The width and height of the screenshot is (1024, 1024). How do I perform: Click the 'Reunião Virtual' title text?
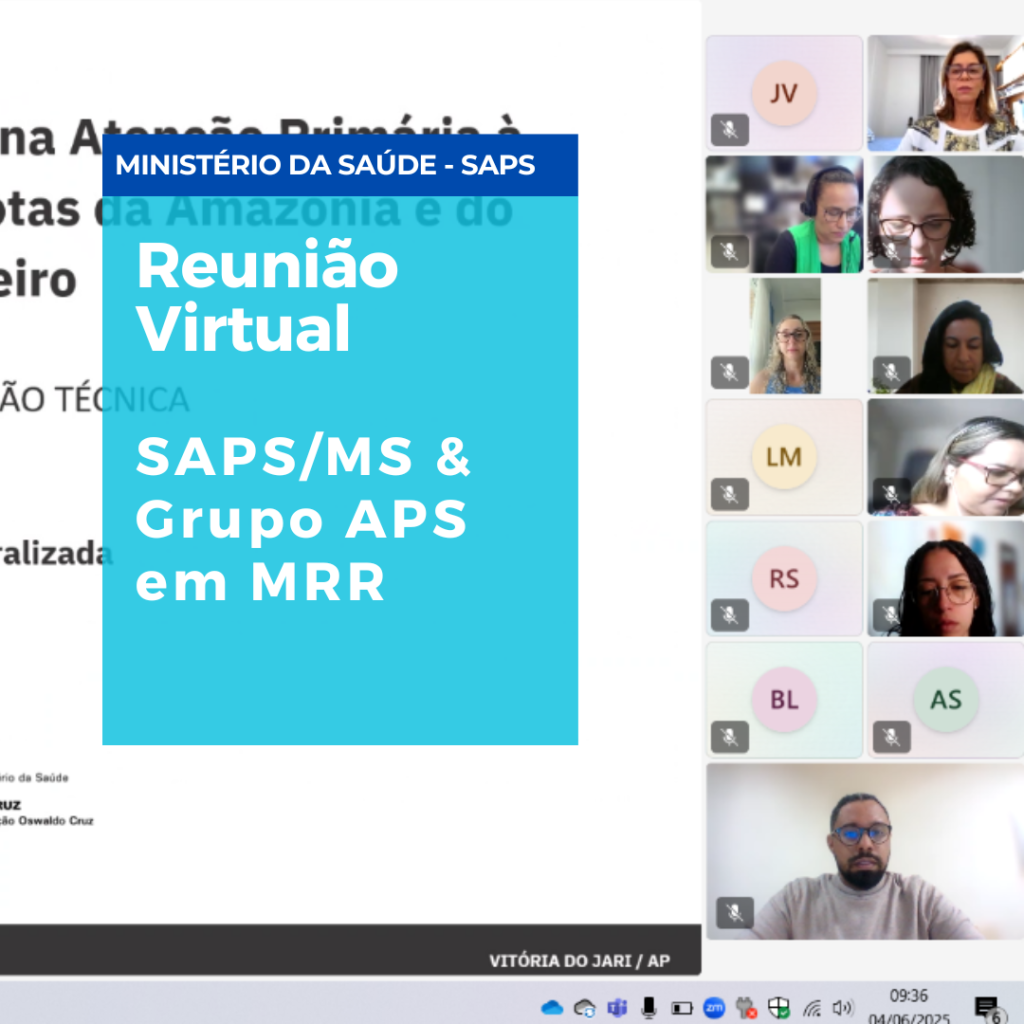[267, 296]
